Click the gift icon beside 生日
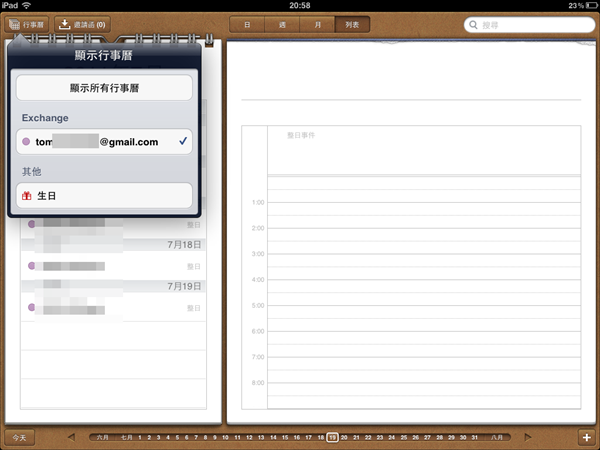The height and width of the screenshot is (450, 600). click(x=26, y=196)
